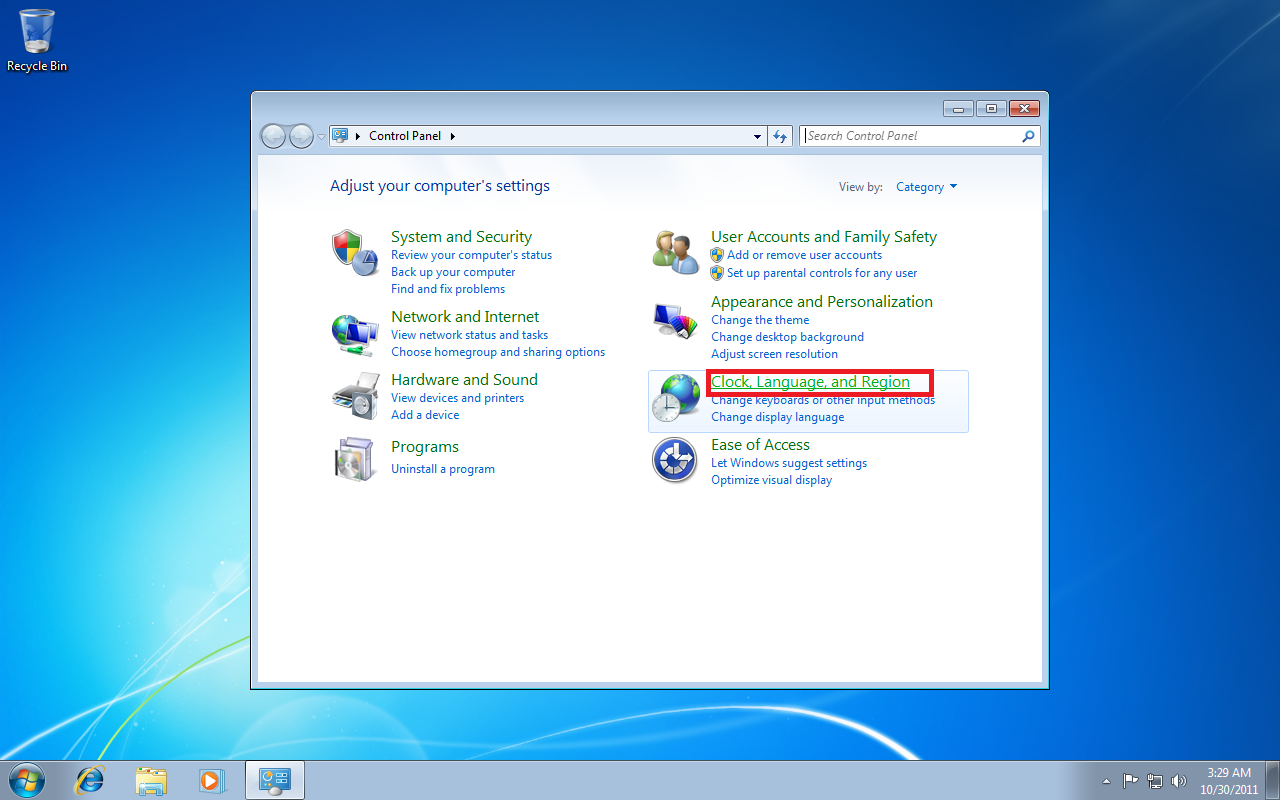Screen dimensions: 1280x800
Task: Click Change the theme
Action: tap(760, 320)
